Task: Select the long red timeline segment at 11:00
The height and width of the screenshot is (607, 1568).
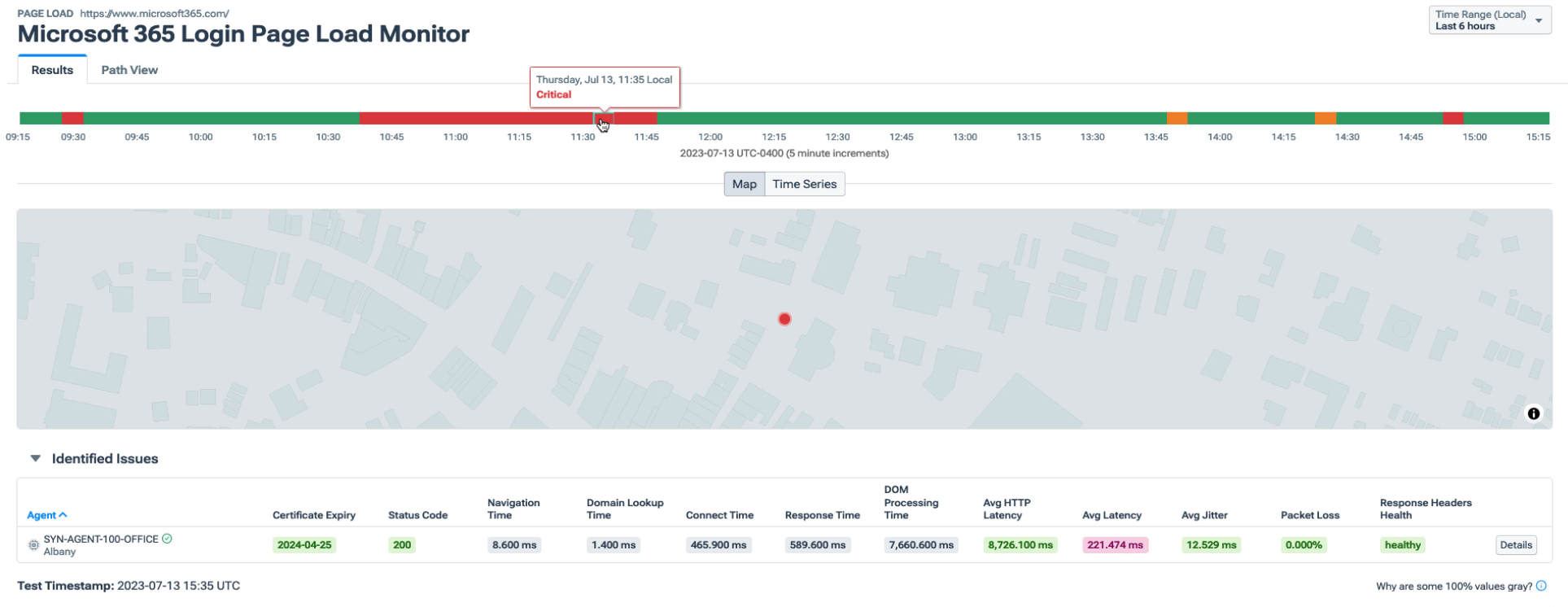Action: click(476, 119)
